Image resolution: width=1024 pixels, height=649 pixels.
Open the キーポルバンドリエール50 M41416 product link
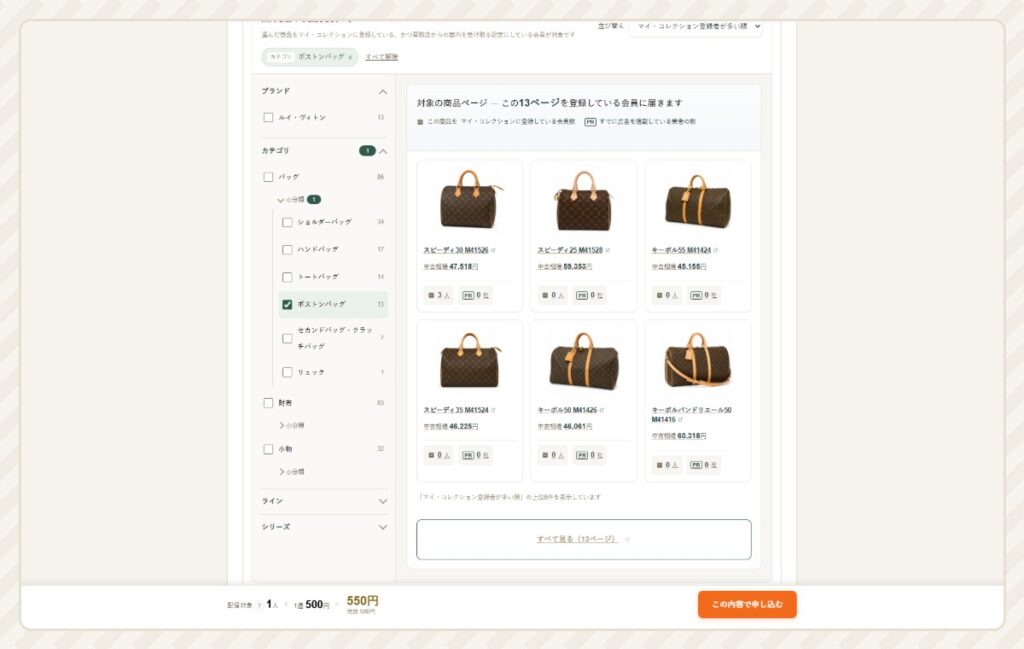coord(692,415)
